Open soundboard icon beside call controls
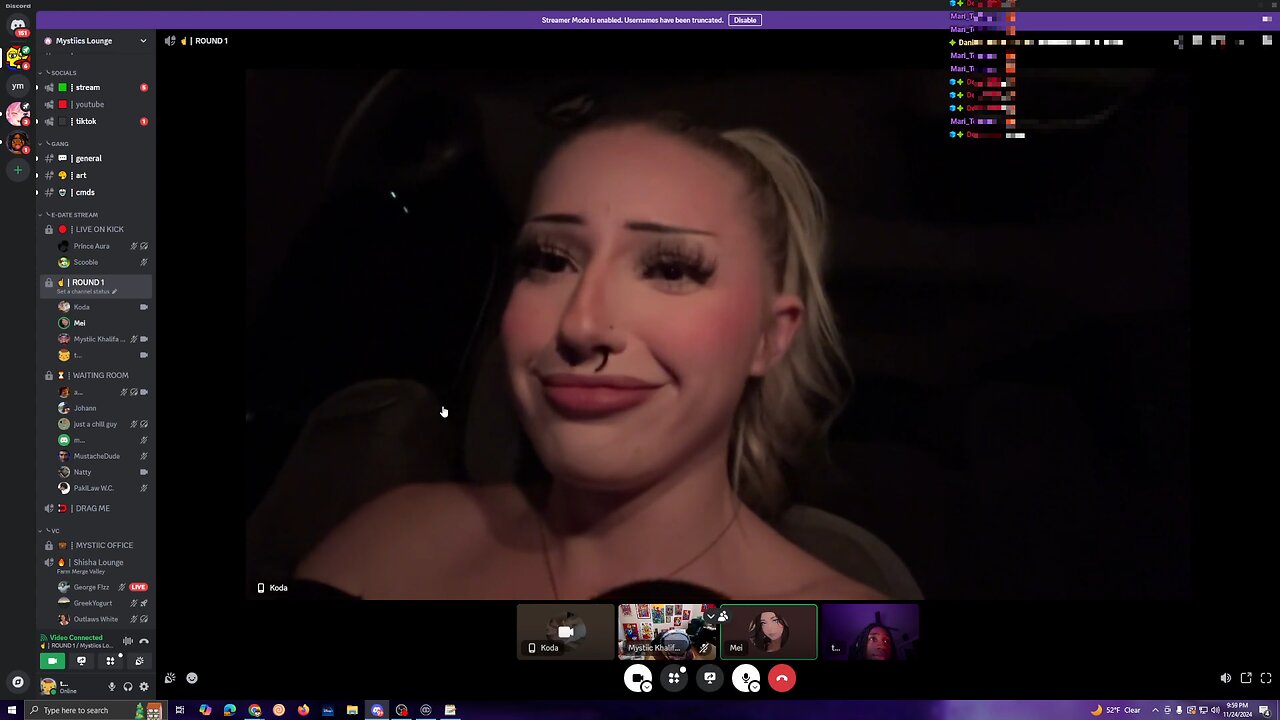The height and width of the screenshot is (720, 1280). tap(170, 678)
